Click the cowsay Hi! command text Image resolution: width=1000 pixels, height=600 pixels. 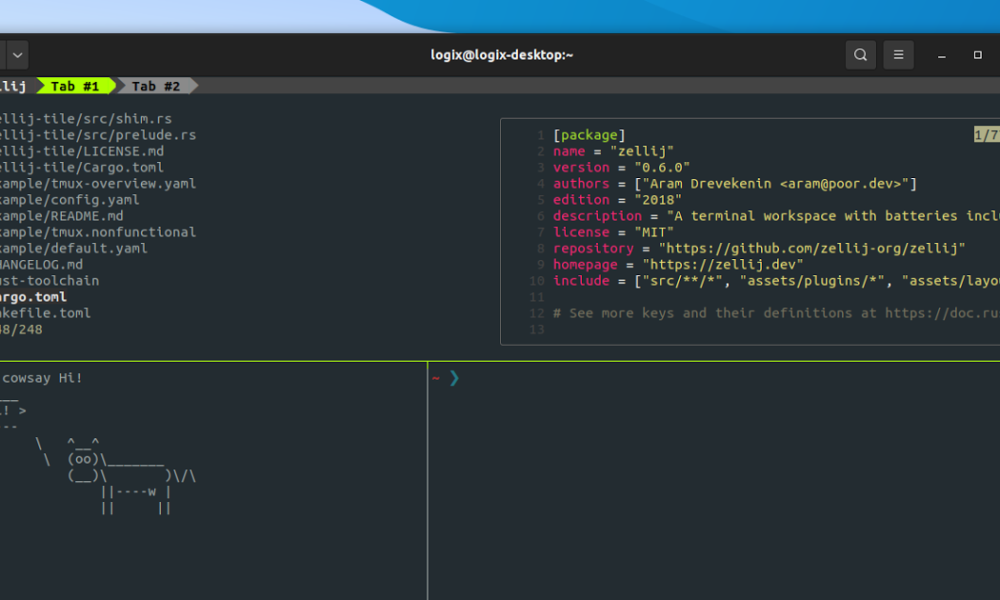tap(42, 378)
